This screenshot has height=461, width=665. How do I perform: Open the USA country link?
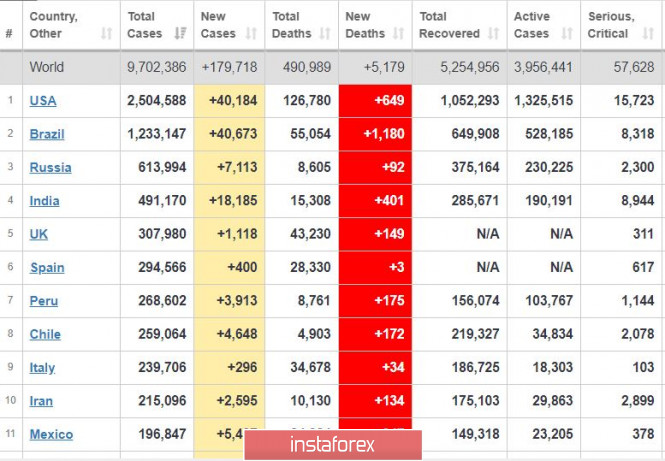pos(43,101)
